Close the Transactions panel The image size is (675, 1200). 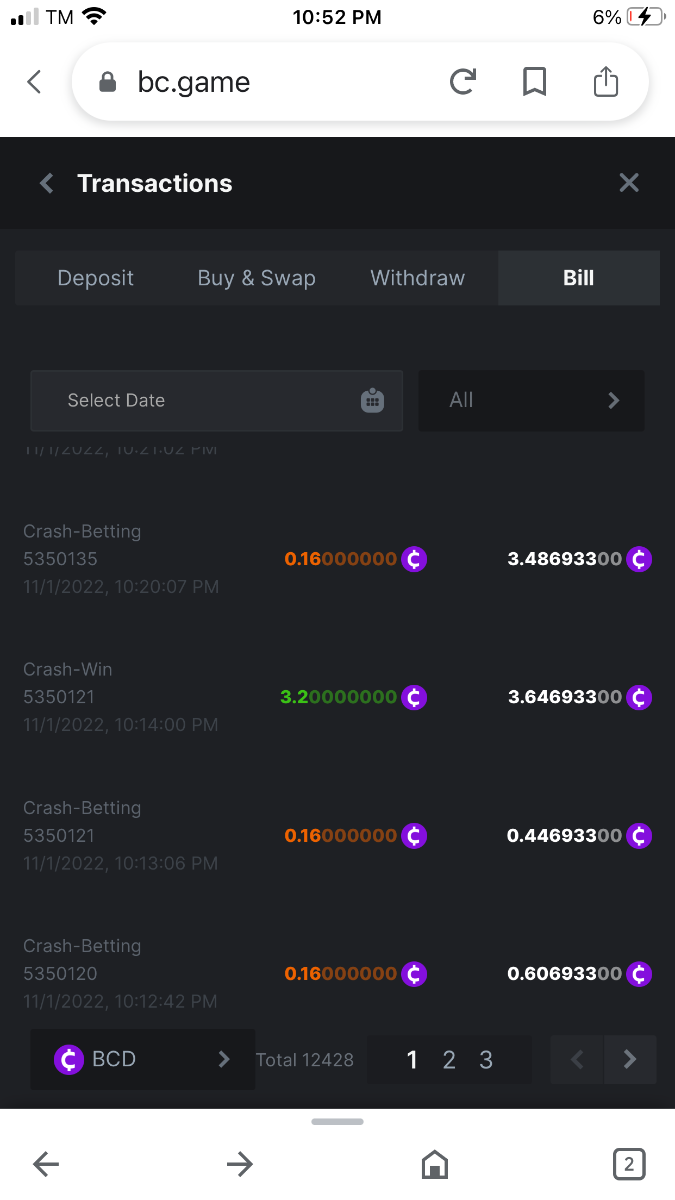(629, 183)
